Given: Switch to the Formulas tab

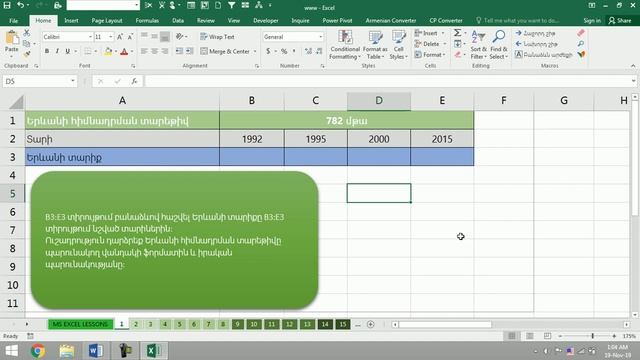Looking at the screenshot, I should tap(147, 20).
